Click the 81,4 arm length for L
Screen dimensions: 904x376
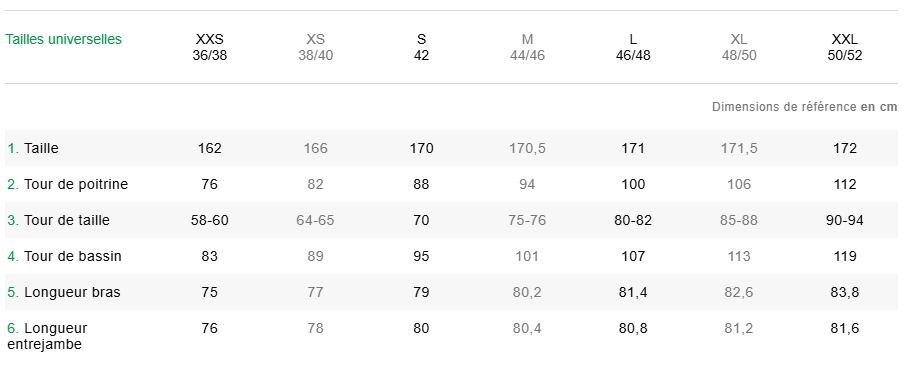(x=633, y=292)
